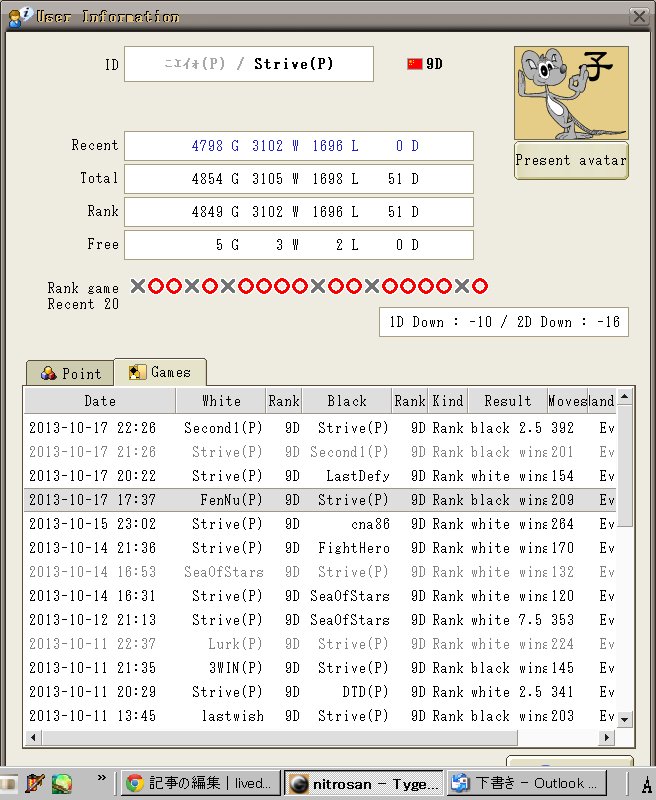The width and height of the screenshot is (656, 800).
Task: Click the last red circle in Rank game history
Action: coord(480,286)
